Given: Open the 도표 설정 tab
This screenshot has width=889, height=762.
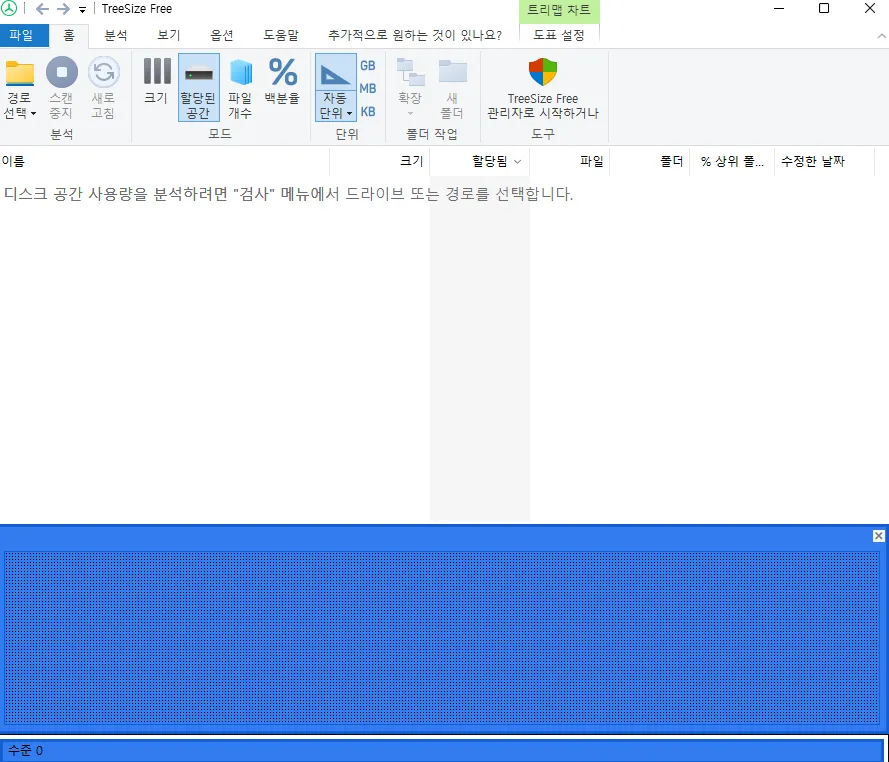Looking at the screenshot, I should point(559,35).
